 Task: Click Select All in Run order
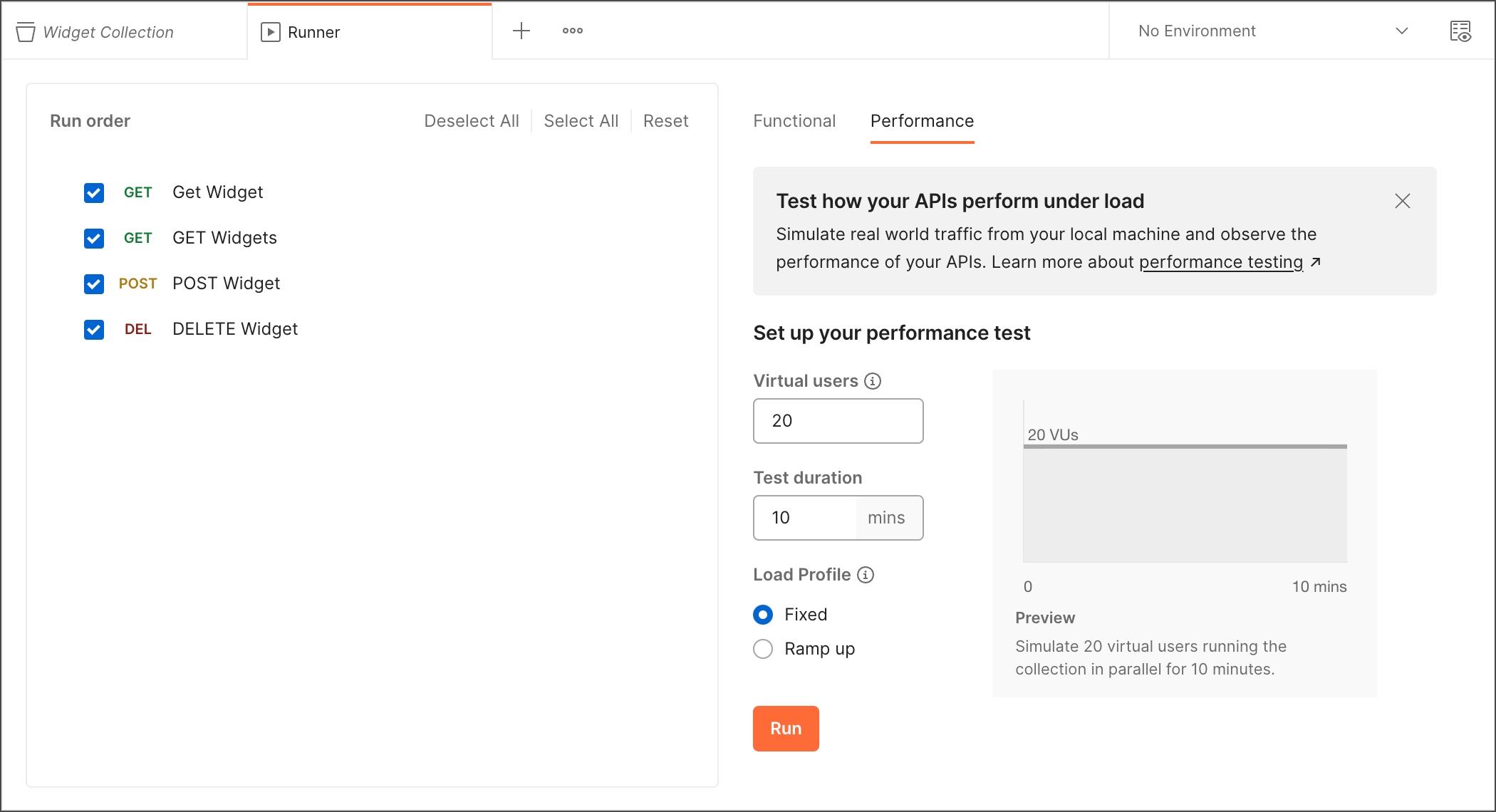(581, 120)
